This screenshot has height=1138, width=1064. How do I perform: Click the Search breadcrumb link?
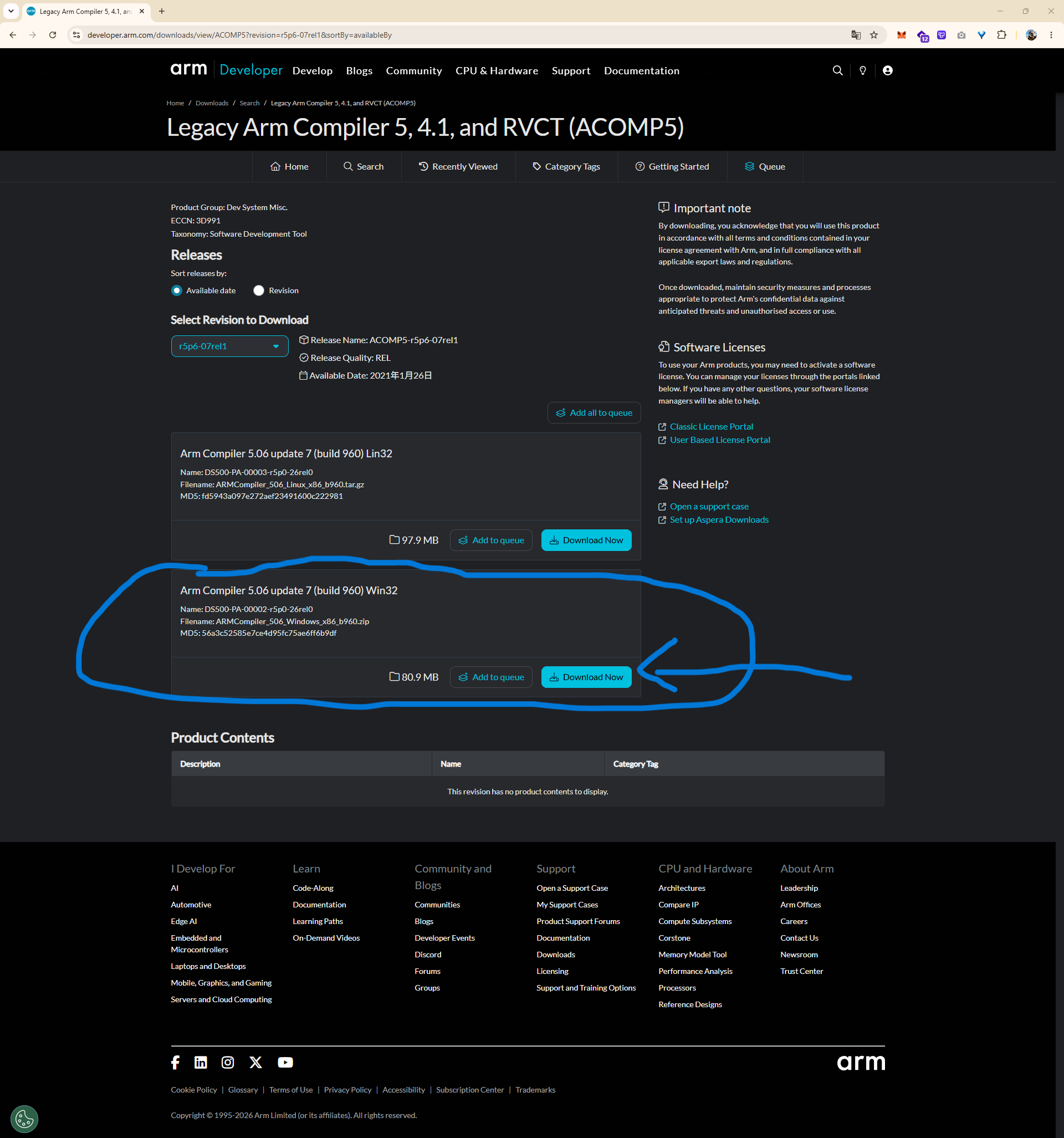coord(249,103)
